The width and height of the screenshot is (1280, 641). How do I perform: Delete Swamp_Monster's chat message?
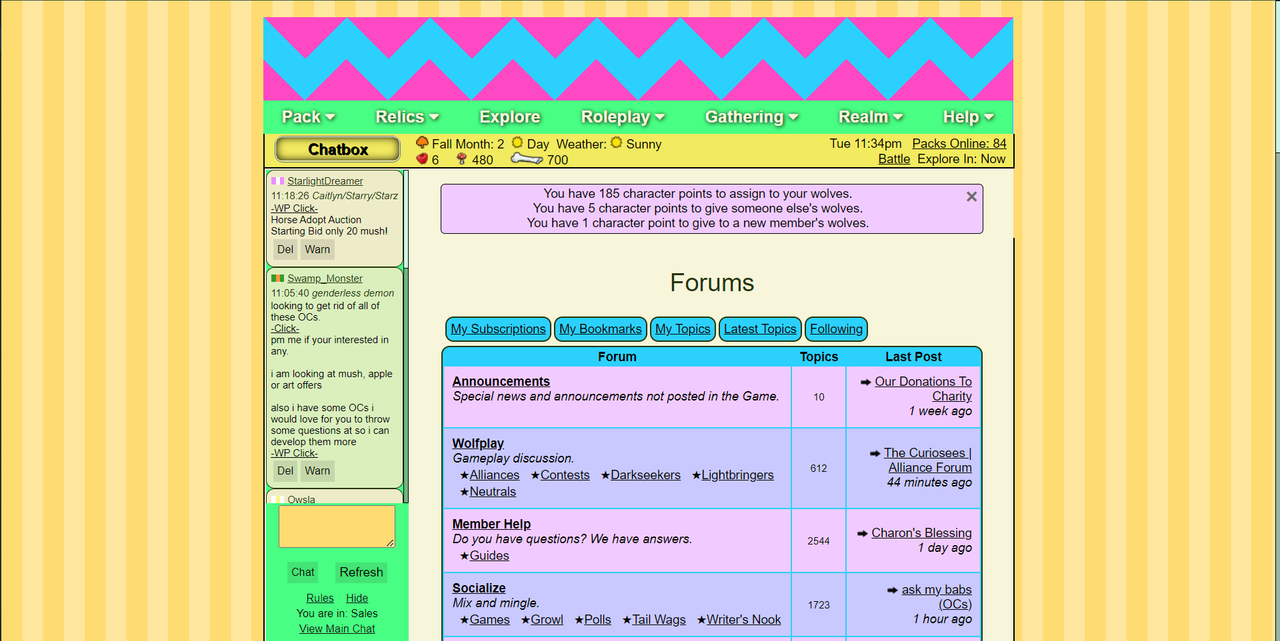pos(286,471)
